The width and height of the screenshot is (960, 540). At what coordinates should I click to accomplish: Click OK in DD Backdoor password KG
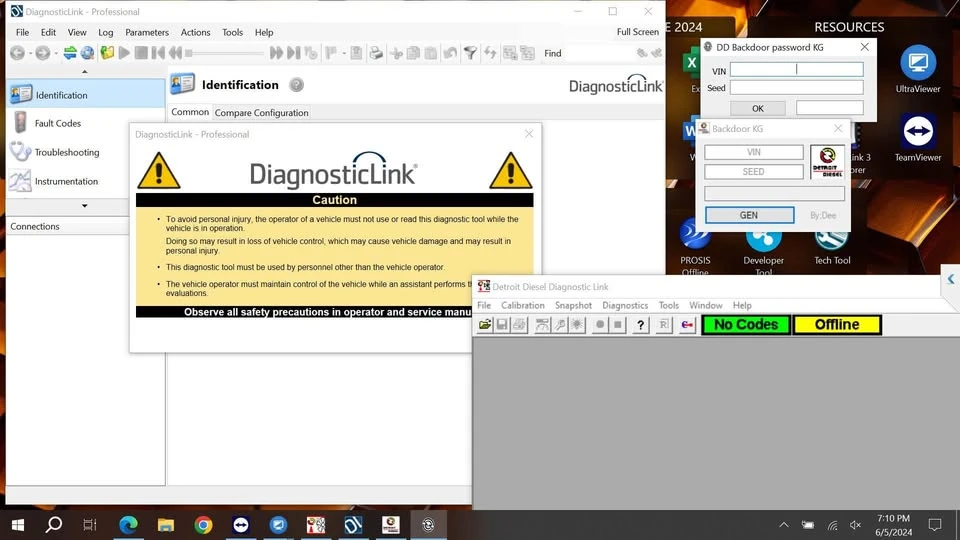pos(758,108)
